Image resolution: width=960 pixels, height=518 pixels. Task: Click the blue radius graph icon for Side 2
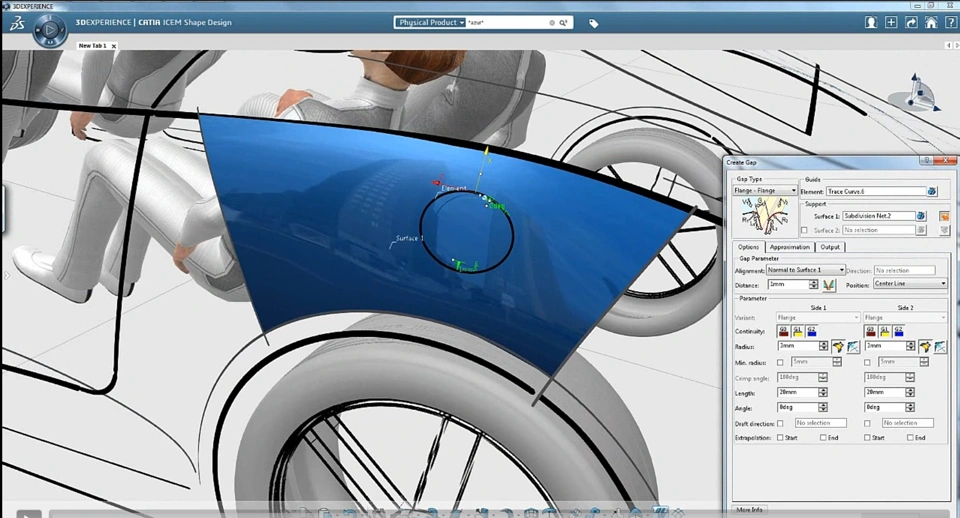click(x=940, y=347)
